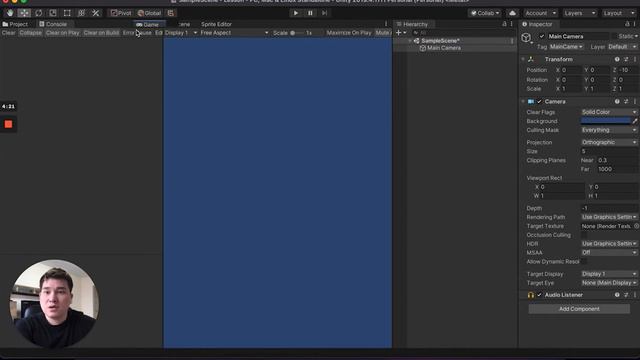Open Camera component help

coord(617,101)
